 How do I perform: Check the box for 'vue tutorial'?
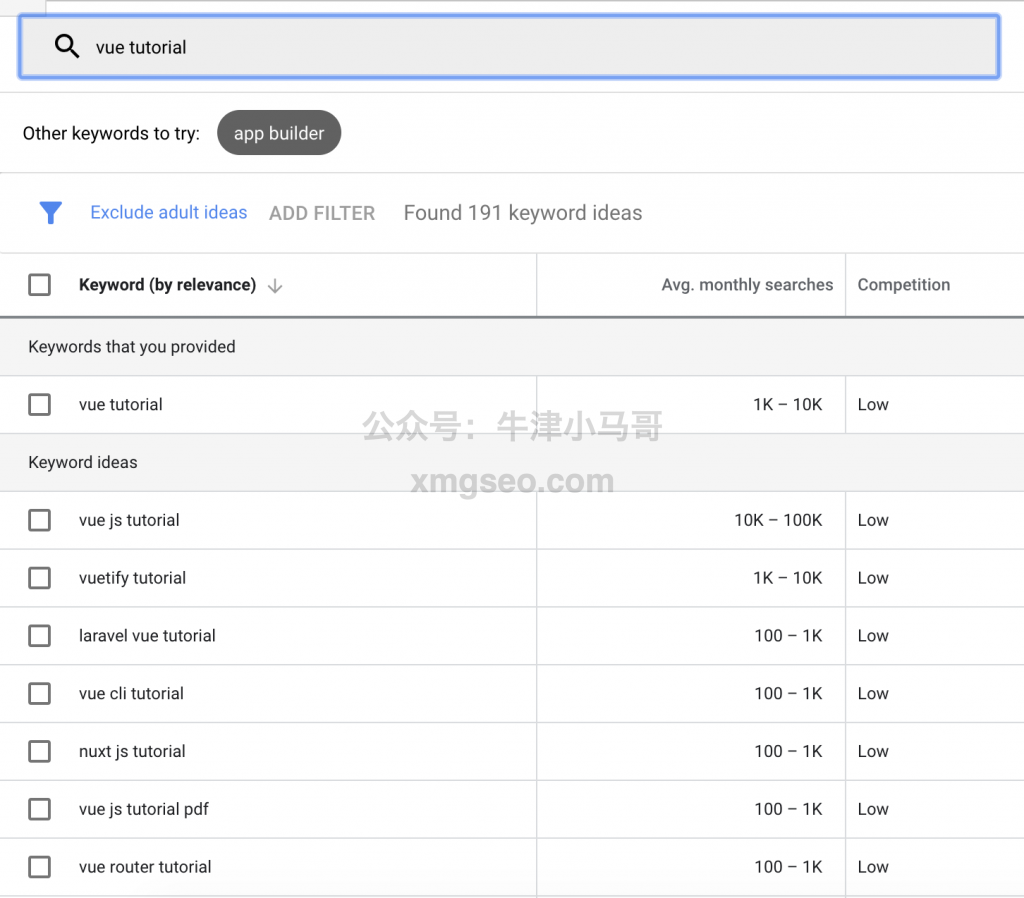[39, 404]
